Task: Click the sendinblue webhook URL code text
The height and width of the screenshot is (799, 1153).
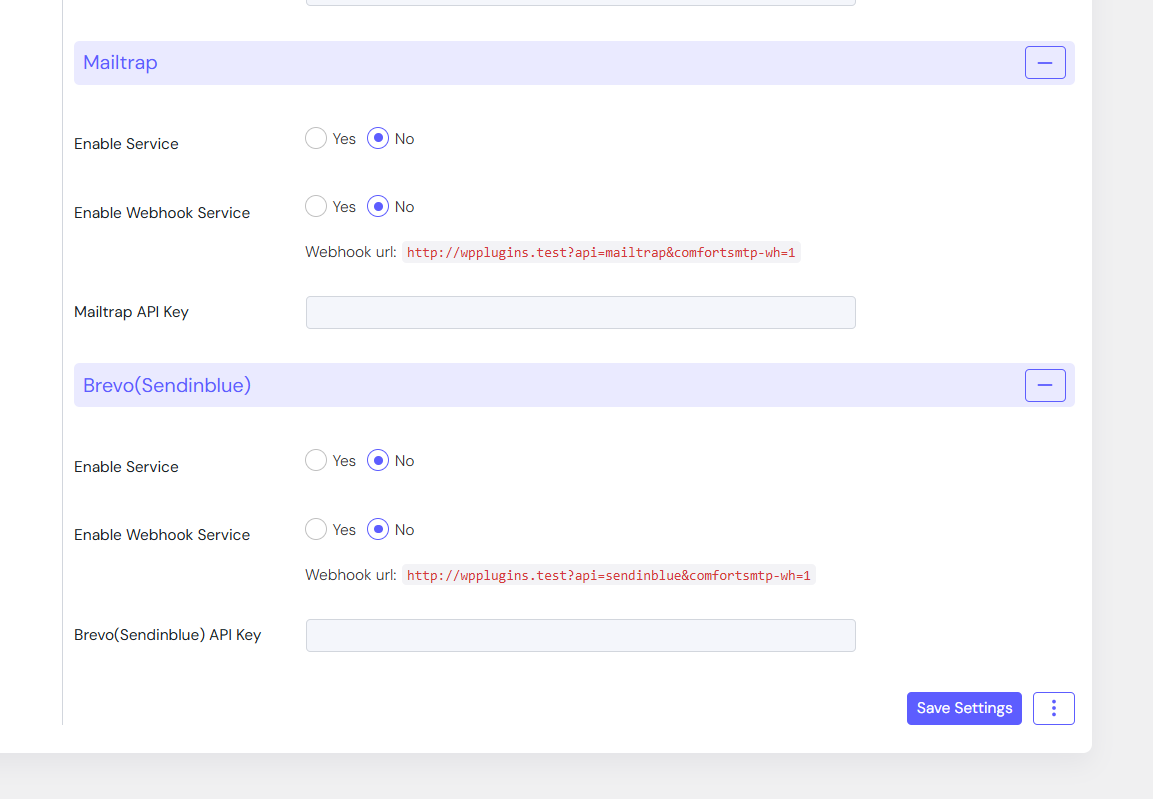Action: [608, 575]
